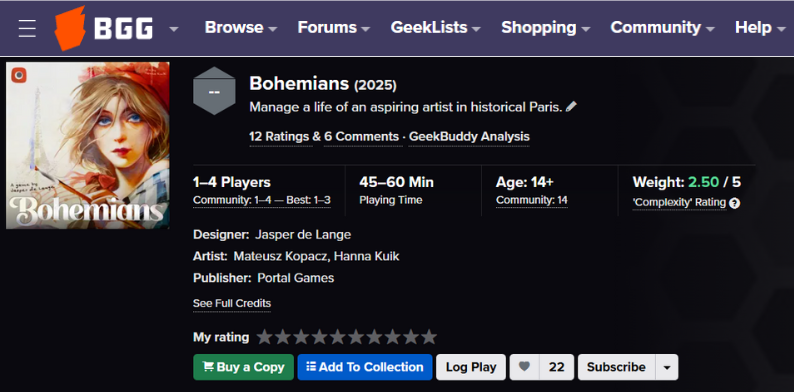Rate the game with the first star
The width and height of the screenshot is (794, 392).
(264, 337)
